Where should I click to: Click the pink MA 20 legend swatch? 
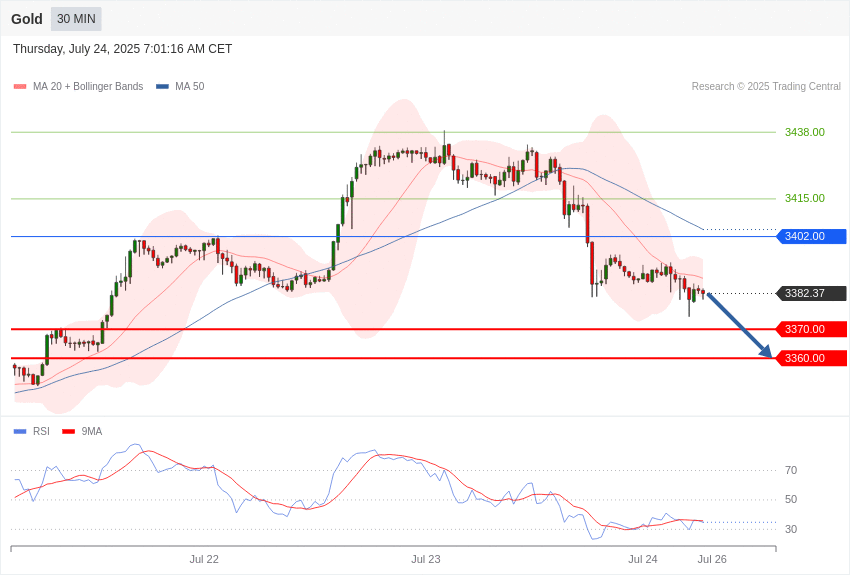(x=20, y=86)
